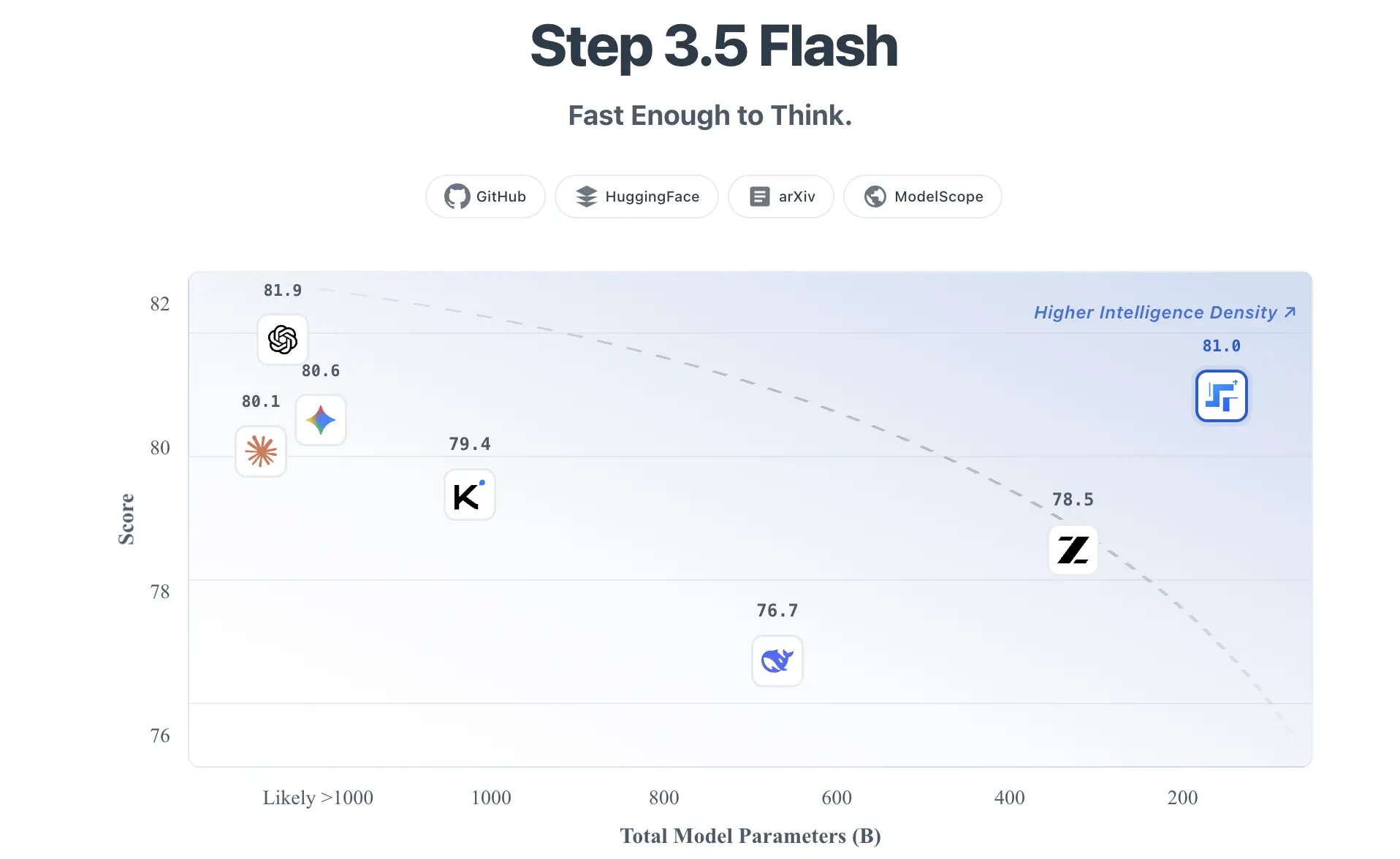Click the GitHub octocat icon
Viewport: 1400px width, 859px height.
tap(456, 196)
